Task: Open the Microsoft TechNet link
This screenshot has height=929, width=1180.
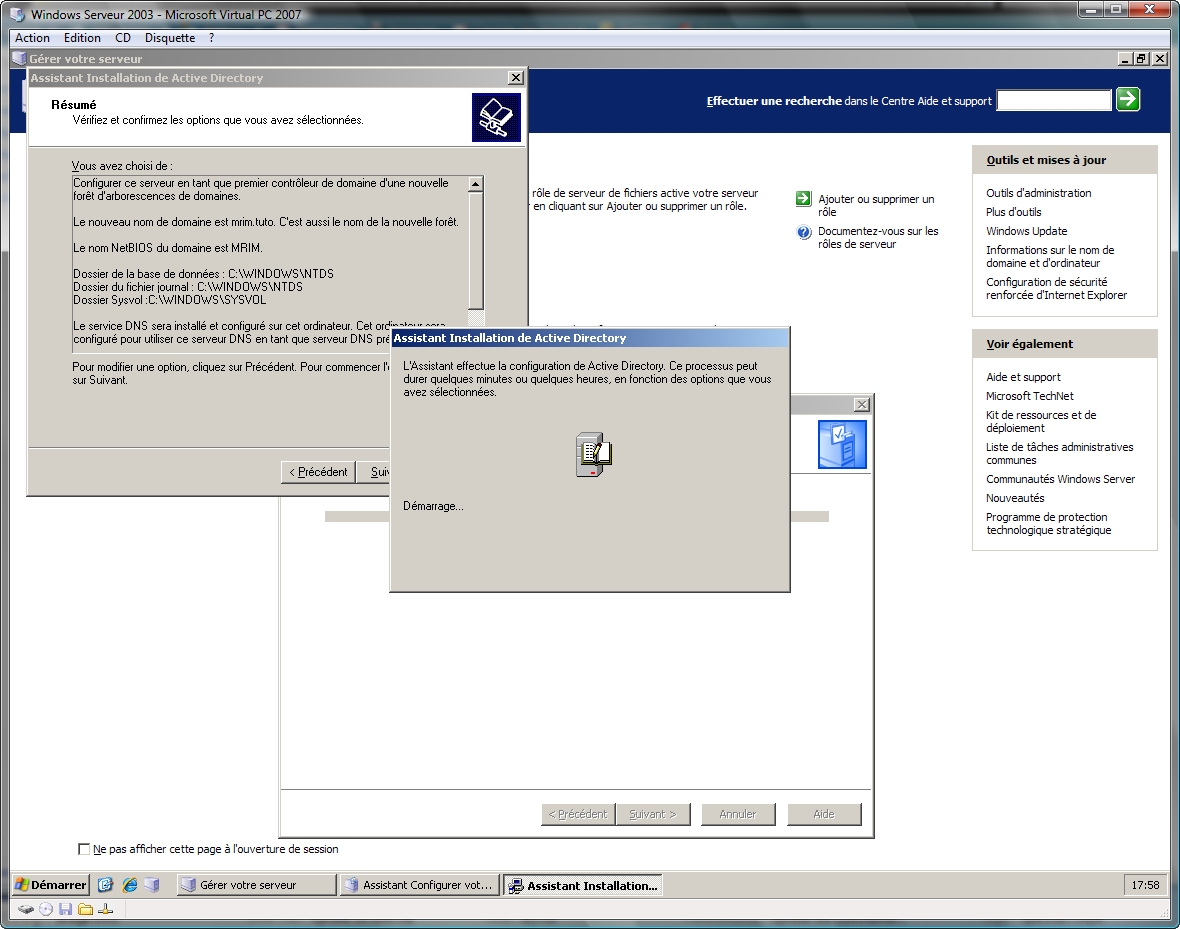Action: [x=1029, y=395]
